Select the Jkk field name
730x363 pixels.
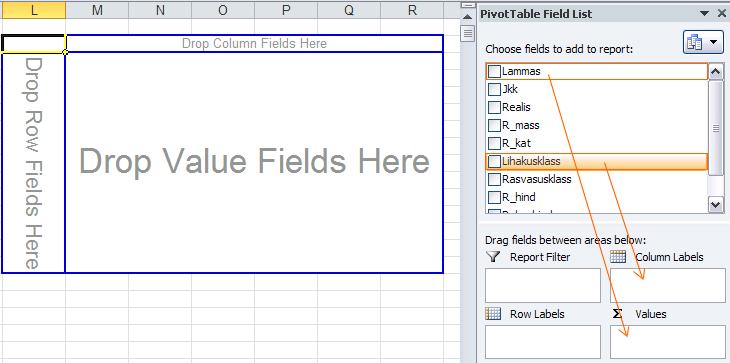(x=510, y=89)
